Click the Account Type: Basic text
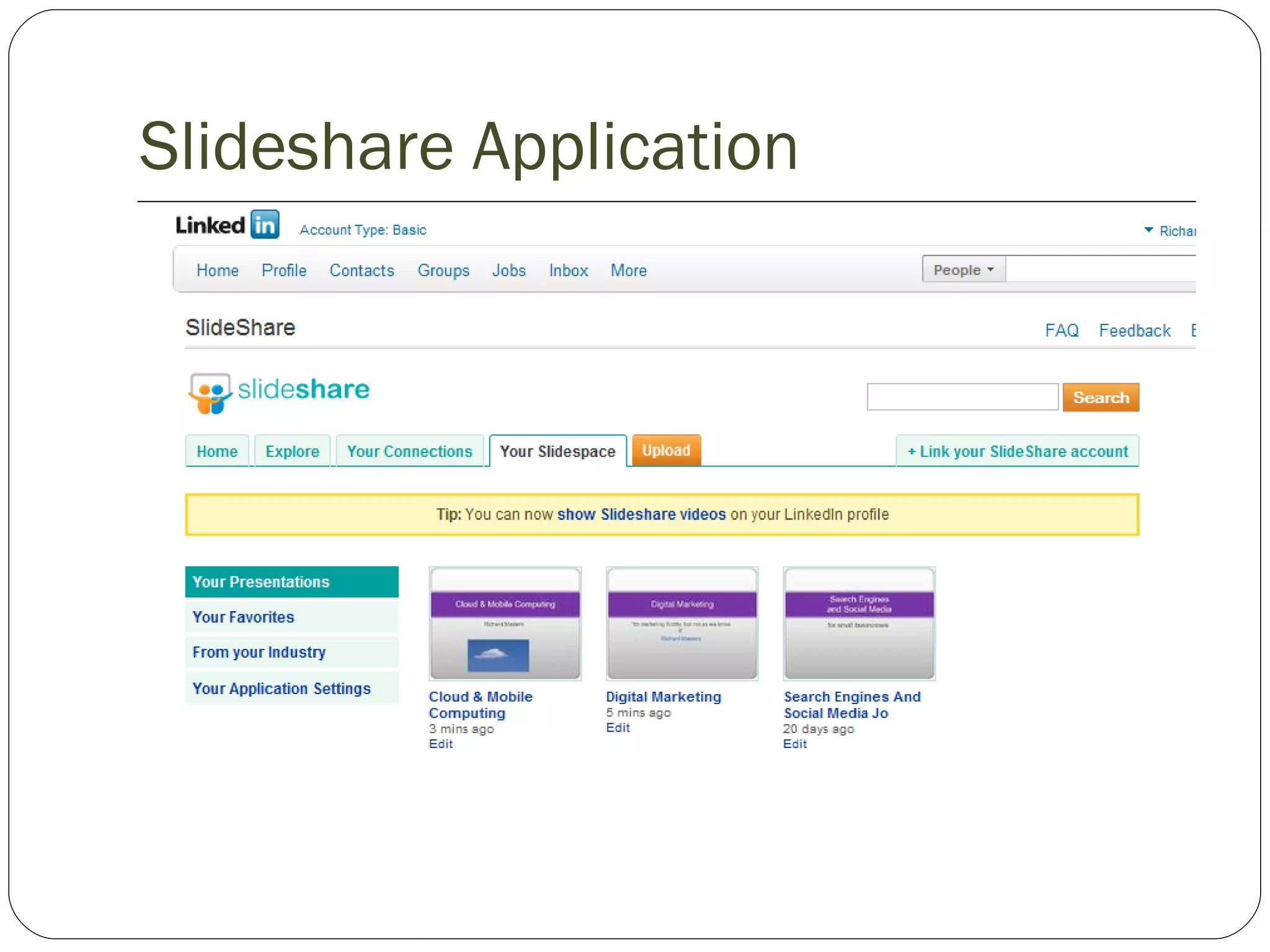This screenshot has width=1270, height=952. [363, 230]
